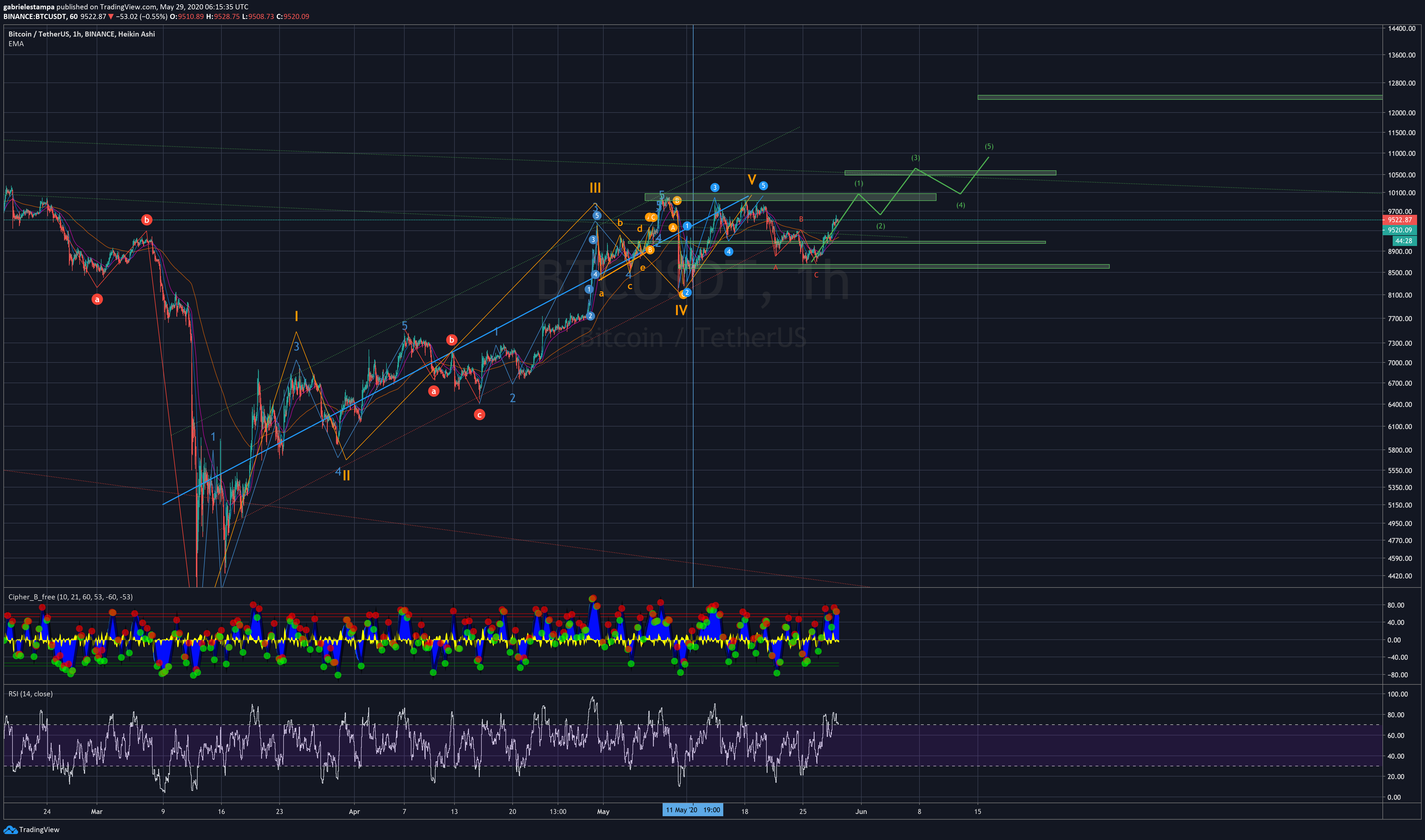Click the O:9510.89 open value

tap(187, 16)
